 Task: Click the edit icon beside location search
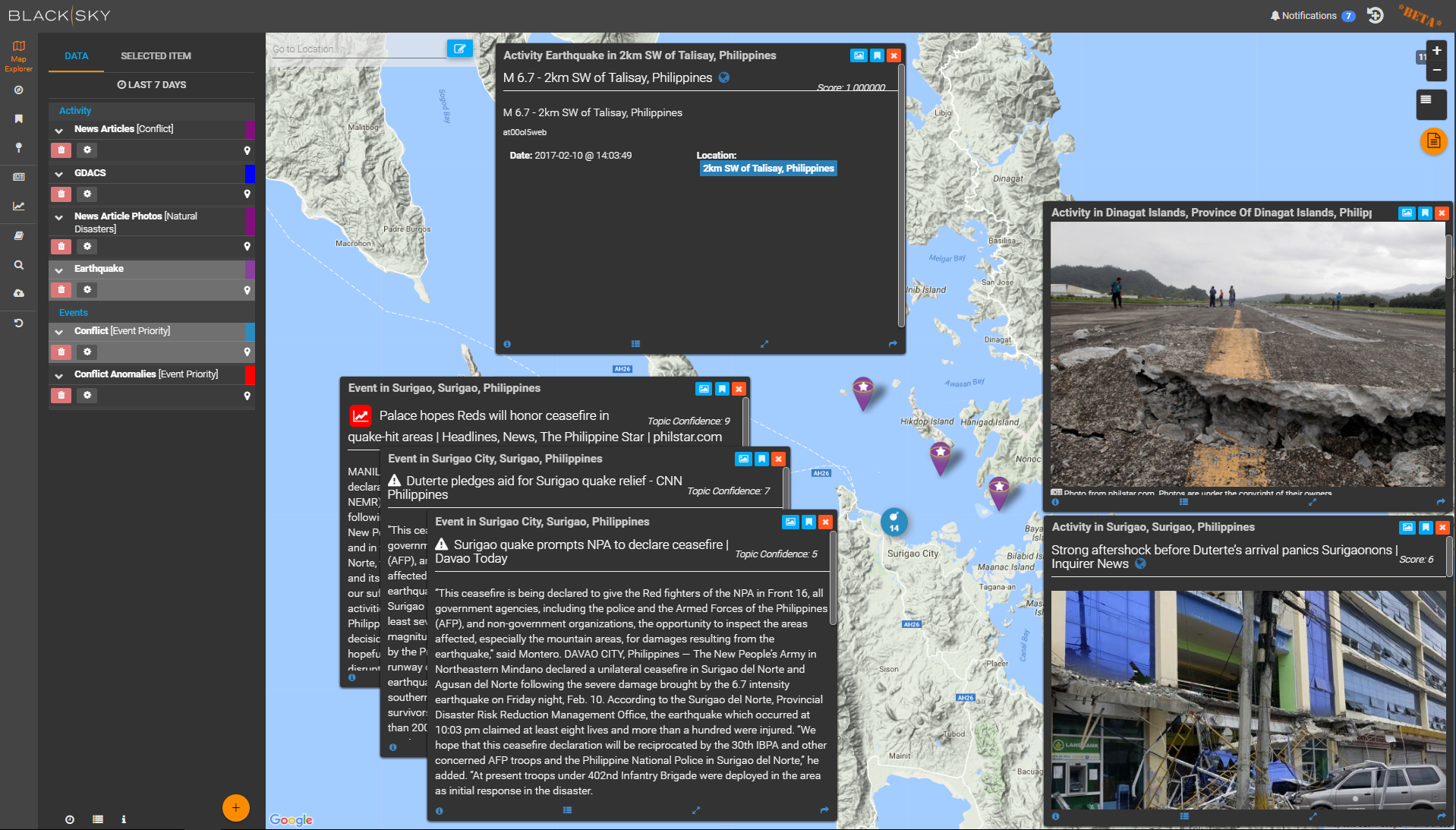tap(459, 49)
